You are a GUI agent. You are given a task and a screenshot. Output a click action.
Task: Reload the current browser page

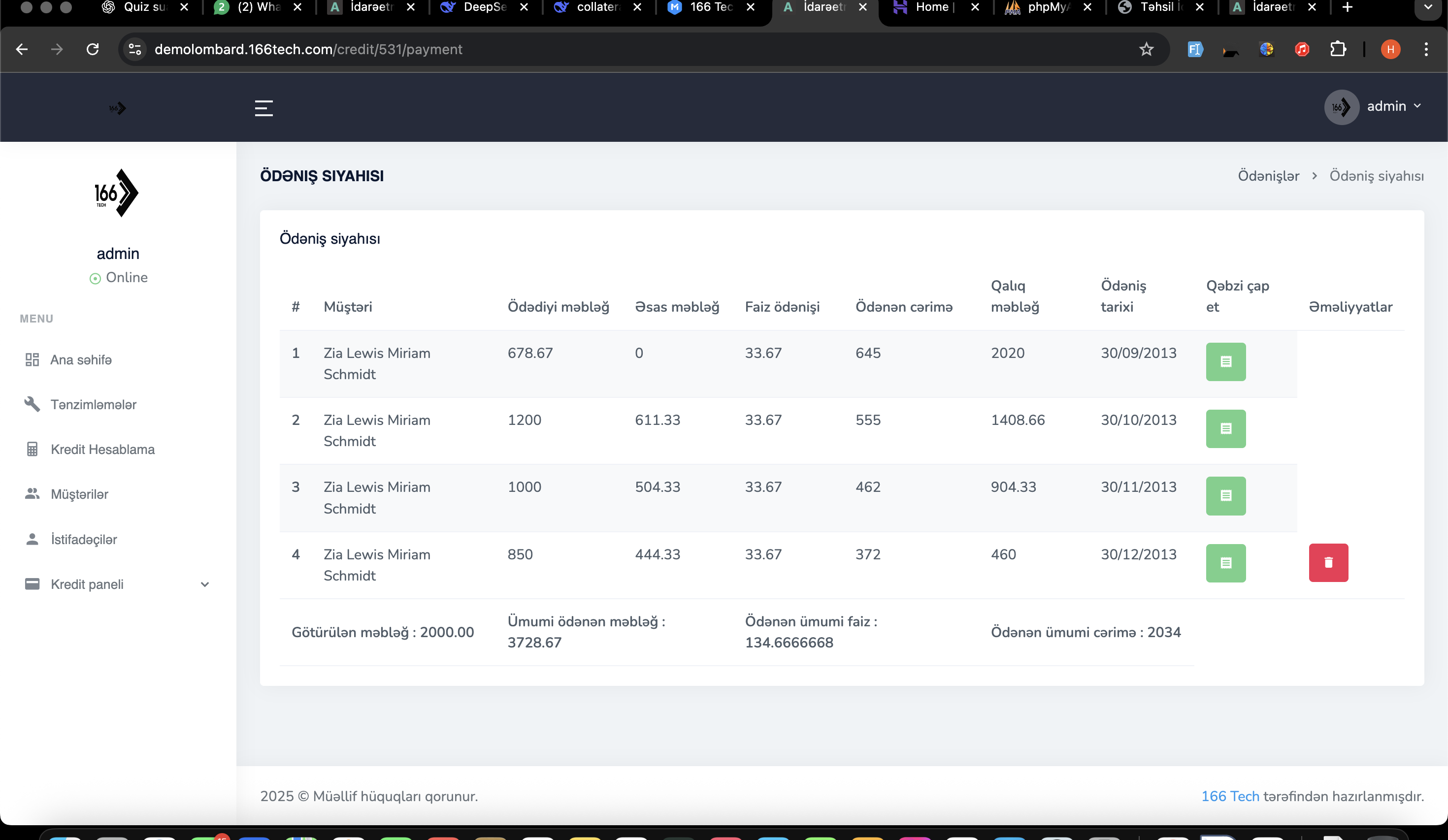pyautogui.click(x=93, y=49)
